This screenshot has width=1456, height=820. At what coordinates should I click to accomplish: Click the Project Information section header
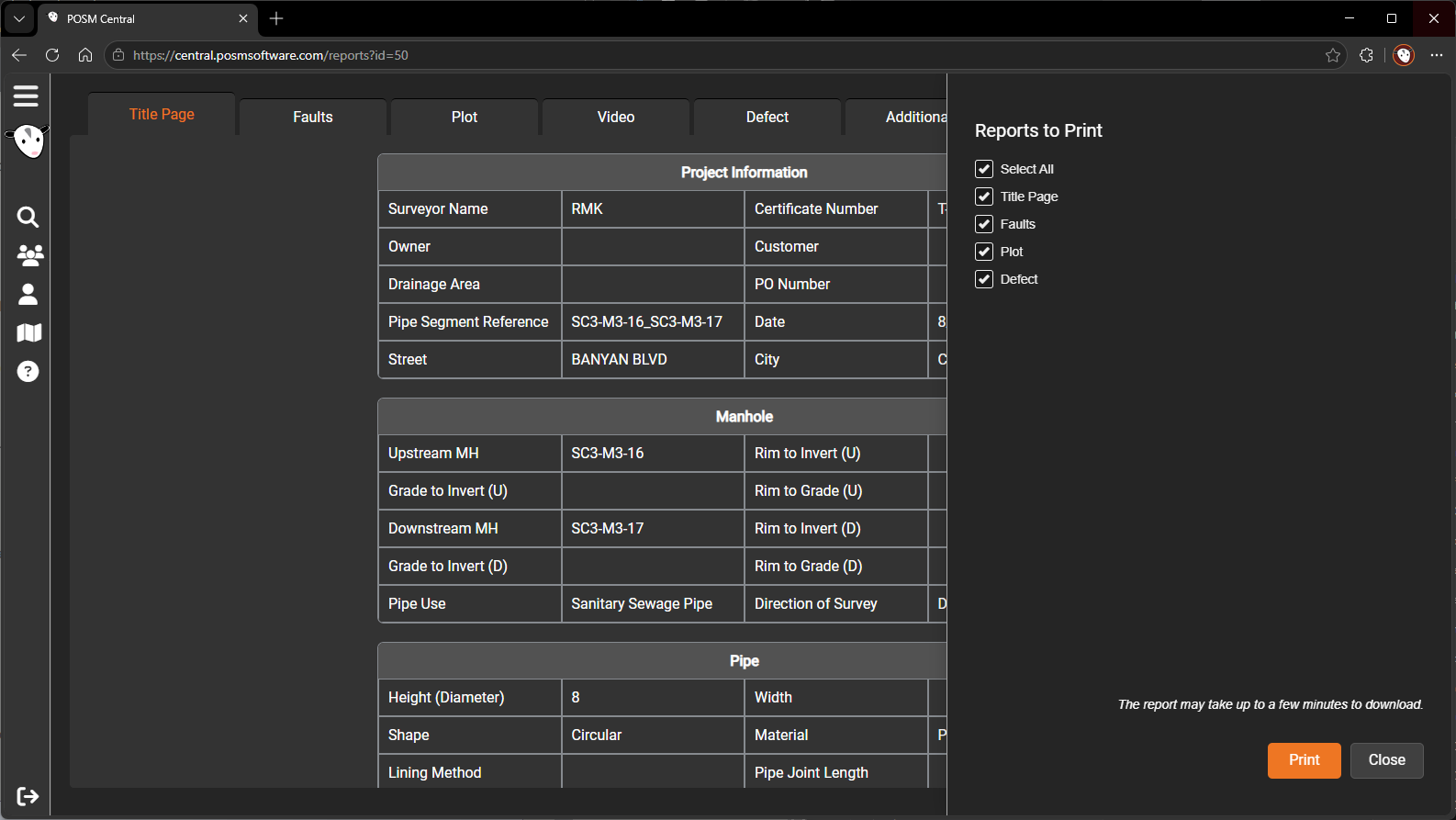[x=745, y=172]
